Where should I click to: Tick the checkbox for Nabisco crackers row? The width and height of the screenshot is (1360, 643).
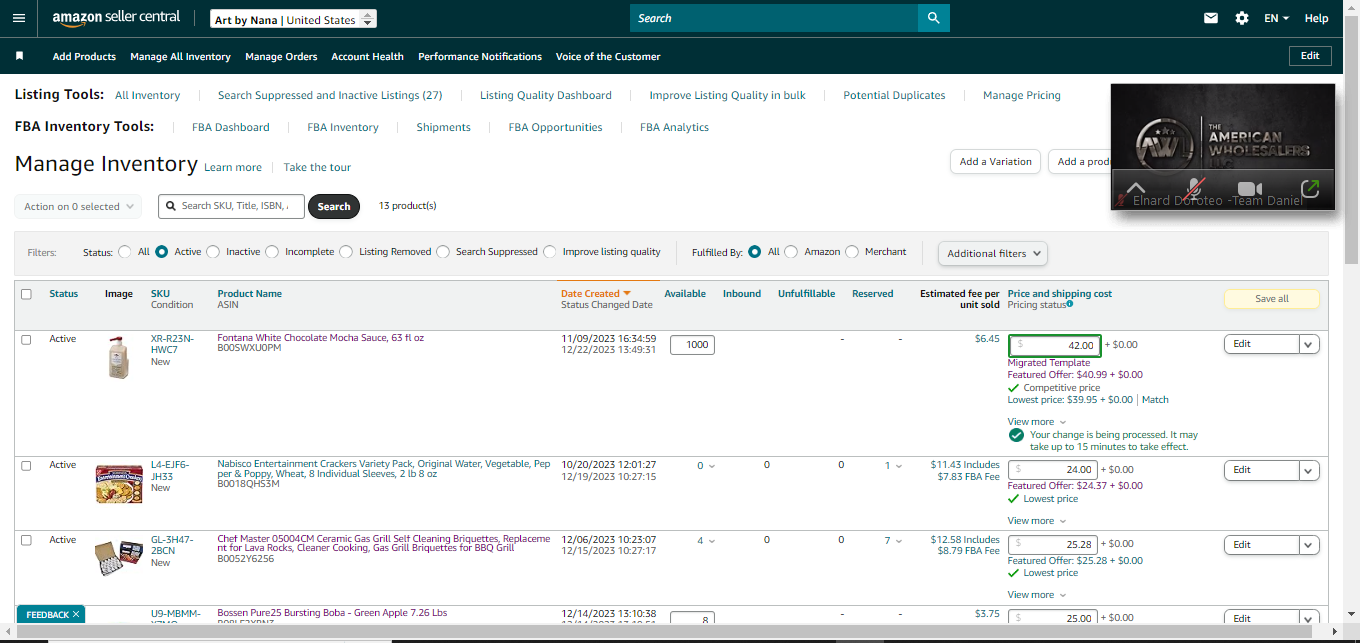tap(26, 465)
